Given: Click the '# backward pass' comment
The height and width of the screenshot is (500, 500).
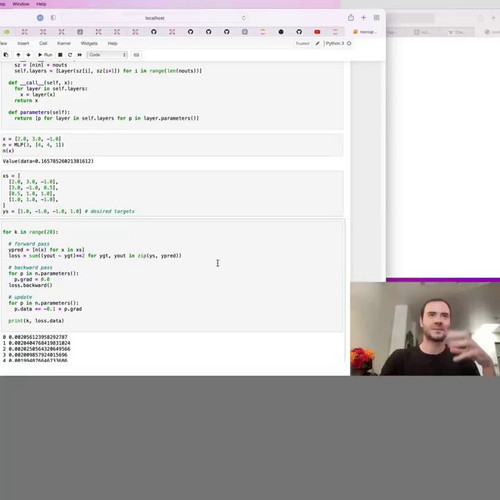Looking at the screenshot, I should click(30, 267).
